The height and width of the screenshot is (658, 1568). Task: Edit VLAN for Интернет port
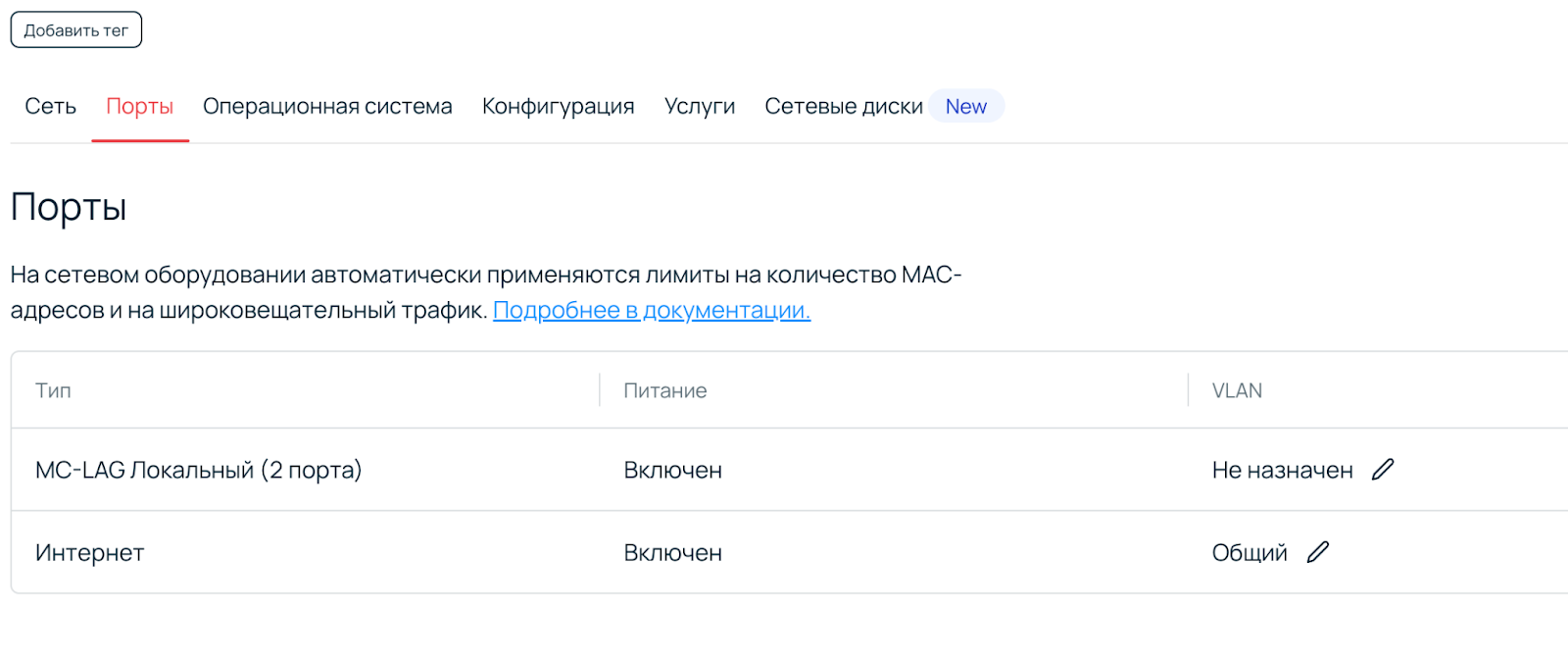pos(1318,552)
